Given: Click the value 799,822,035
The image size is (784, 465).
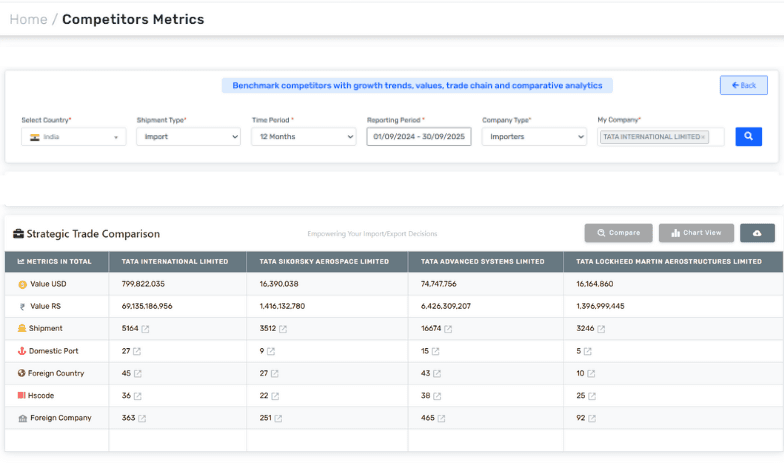Looking at the screenshot, I should click(143, 284).
